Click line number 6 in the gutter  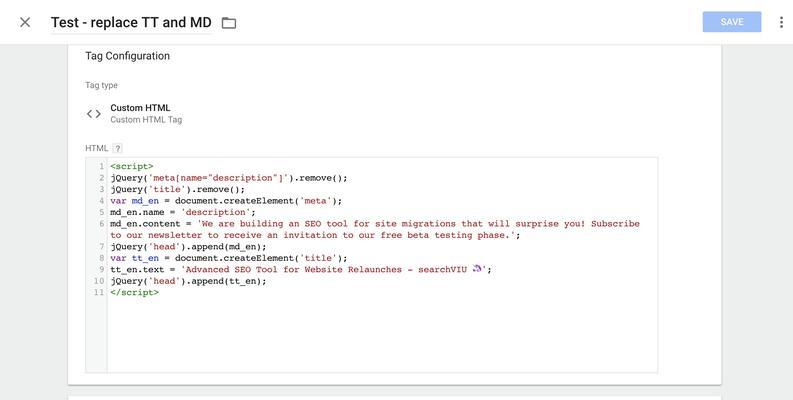tap(102, 224)
